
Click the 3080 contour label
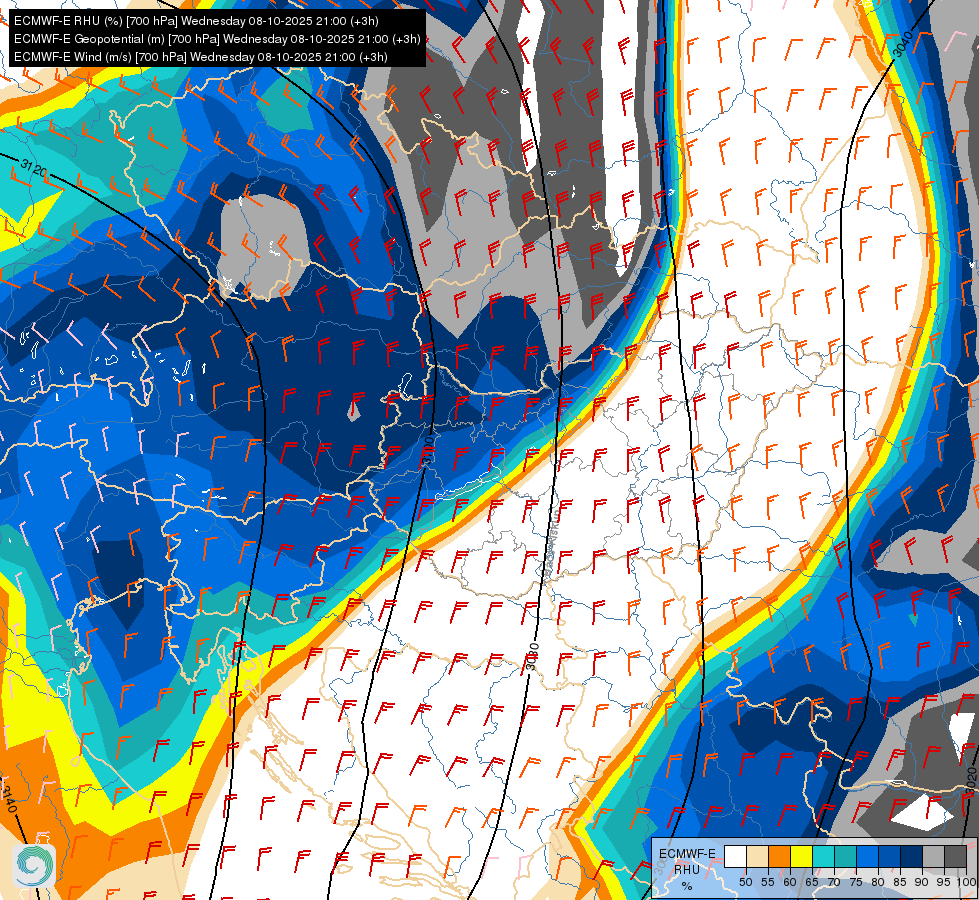[531, 656]
